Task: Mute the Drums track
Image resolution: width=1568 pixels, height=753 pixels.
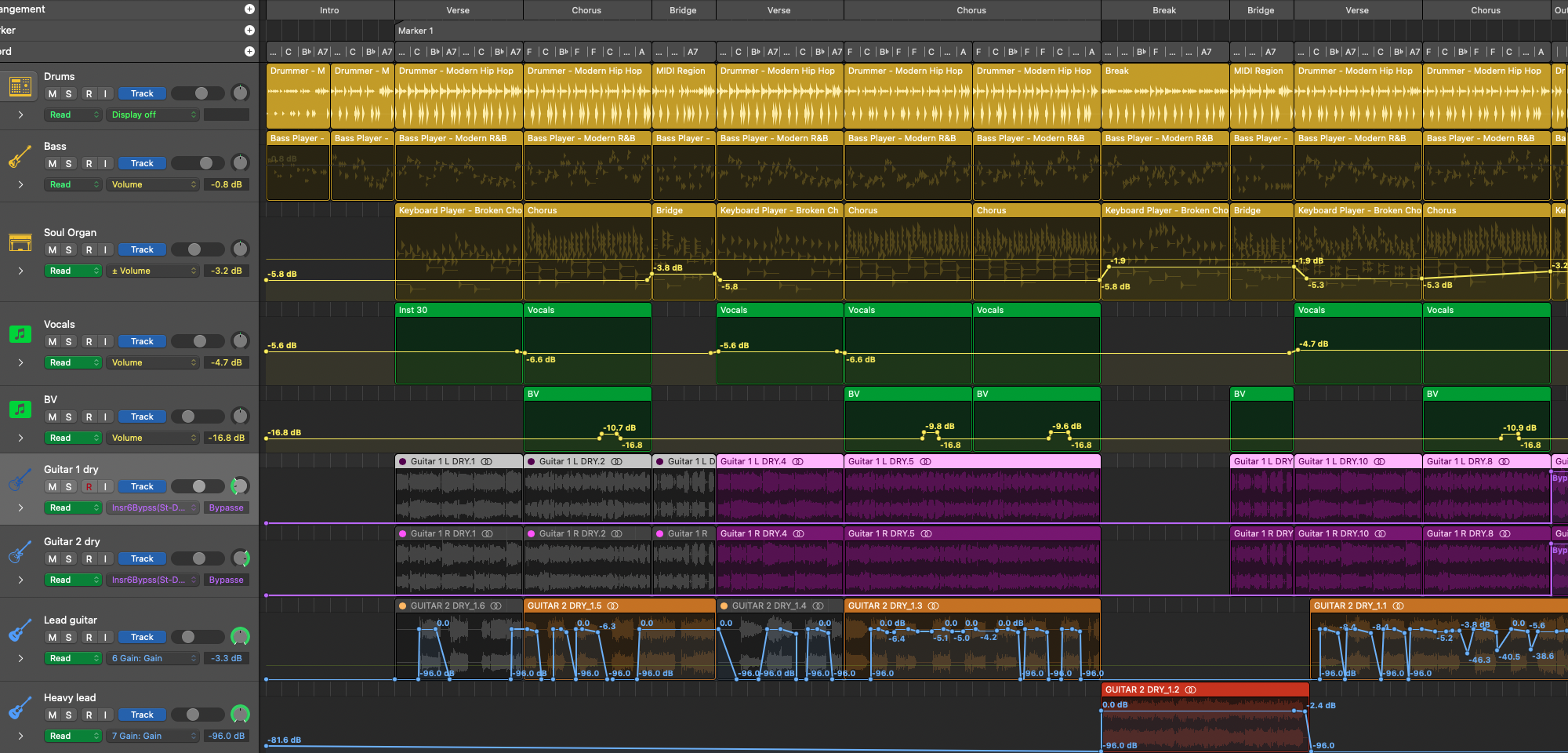Action: 53,94
